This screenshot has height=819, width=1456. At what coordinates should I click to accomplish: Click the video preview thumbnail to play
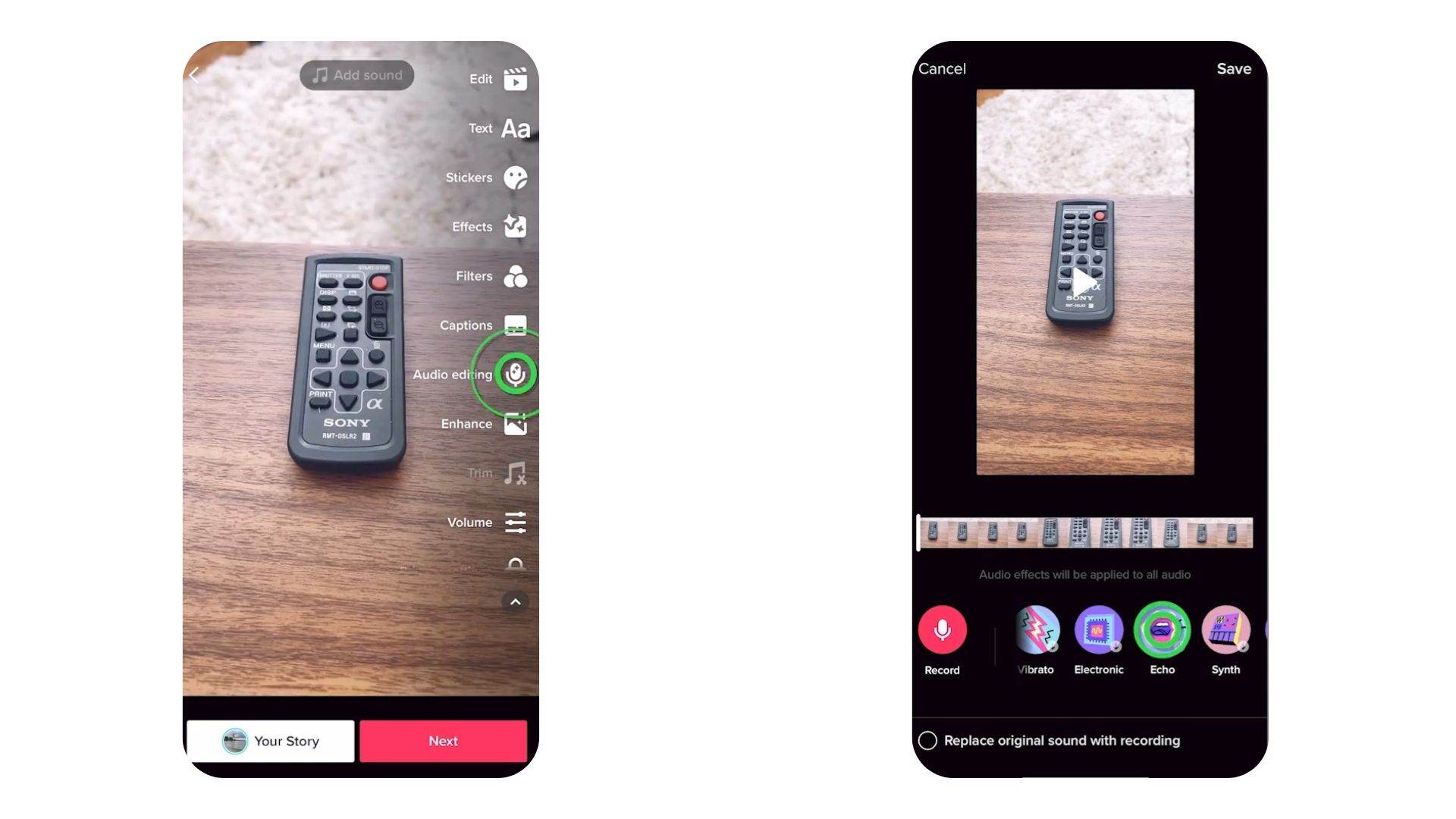(x=1085, y=282)
